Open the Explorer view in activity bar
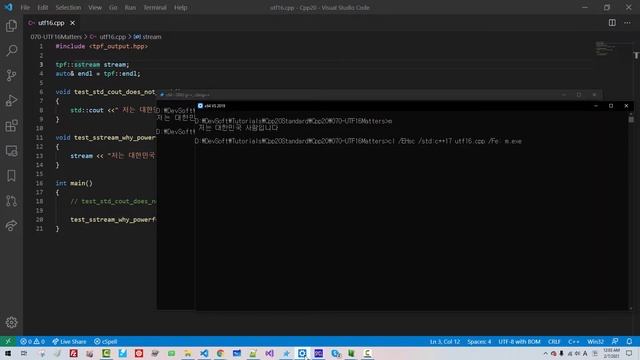 click(x=11, y=26)
